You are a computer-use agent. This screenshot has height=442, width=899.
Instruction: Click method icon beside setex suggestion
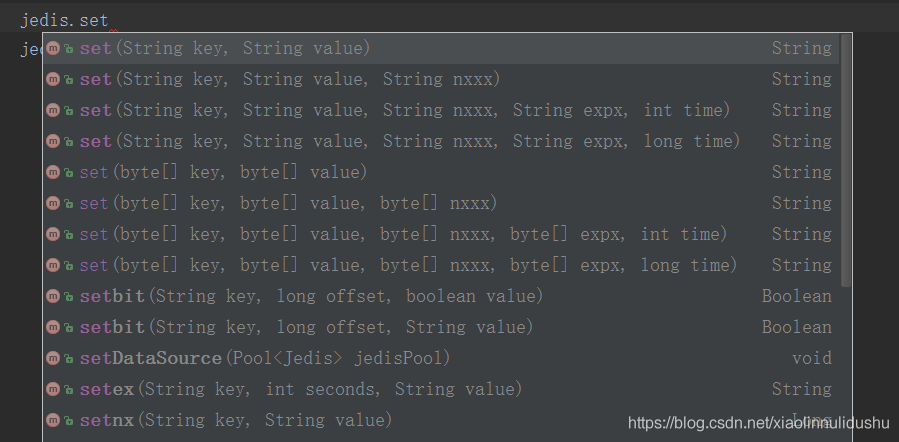[54, 389]
